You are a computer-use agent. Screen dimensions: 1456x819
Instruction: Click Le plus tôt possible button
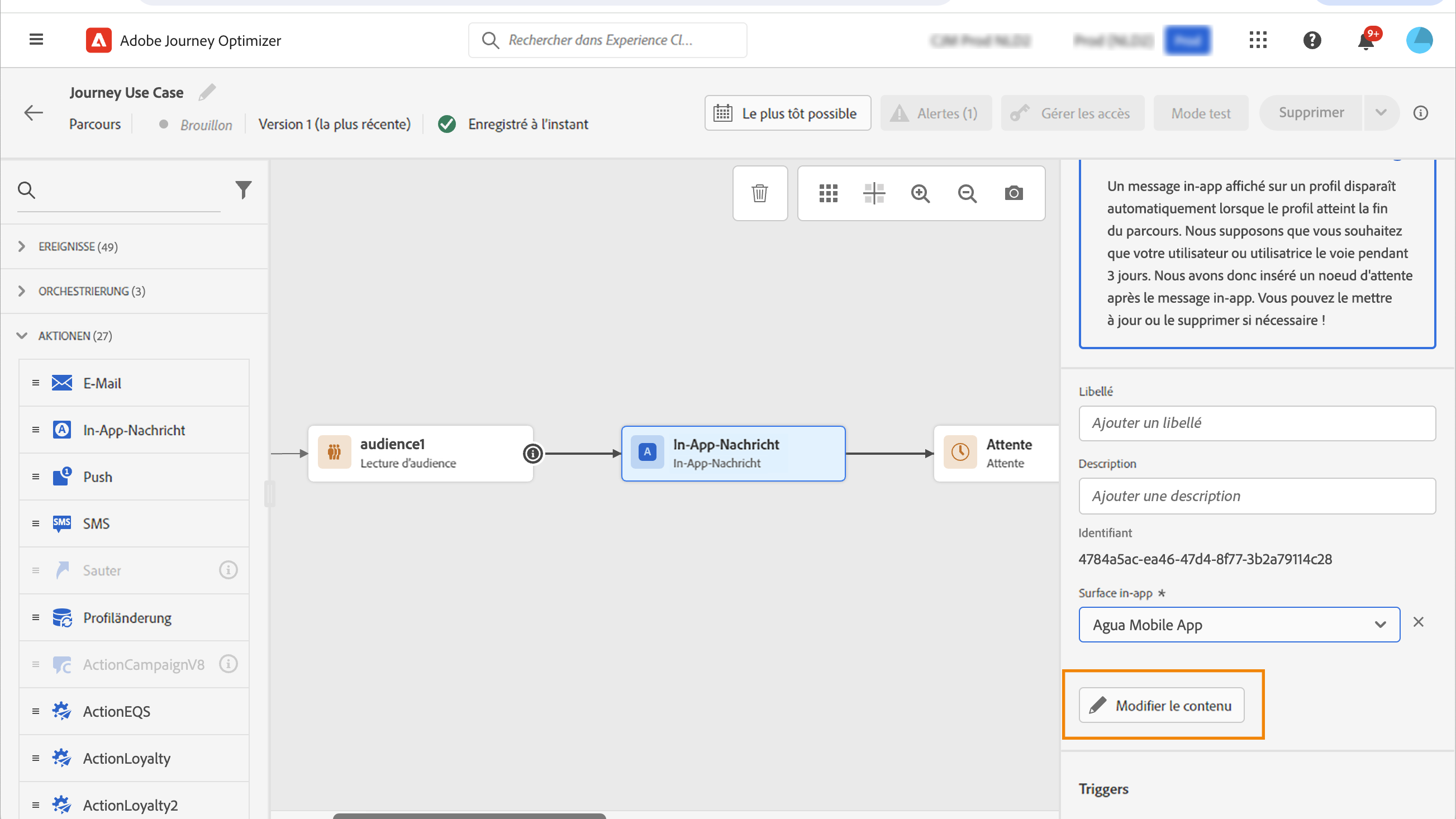tap(787, 113)
